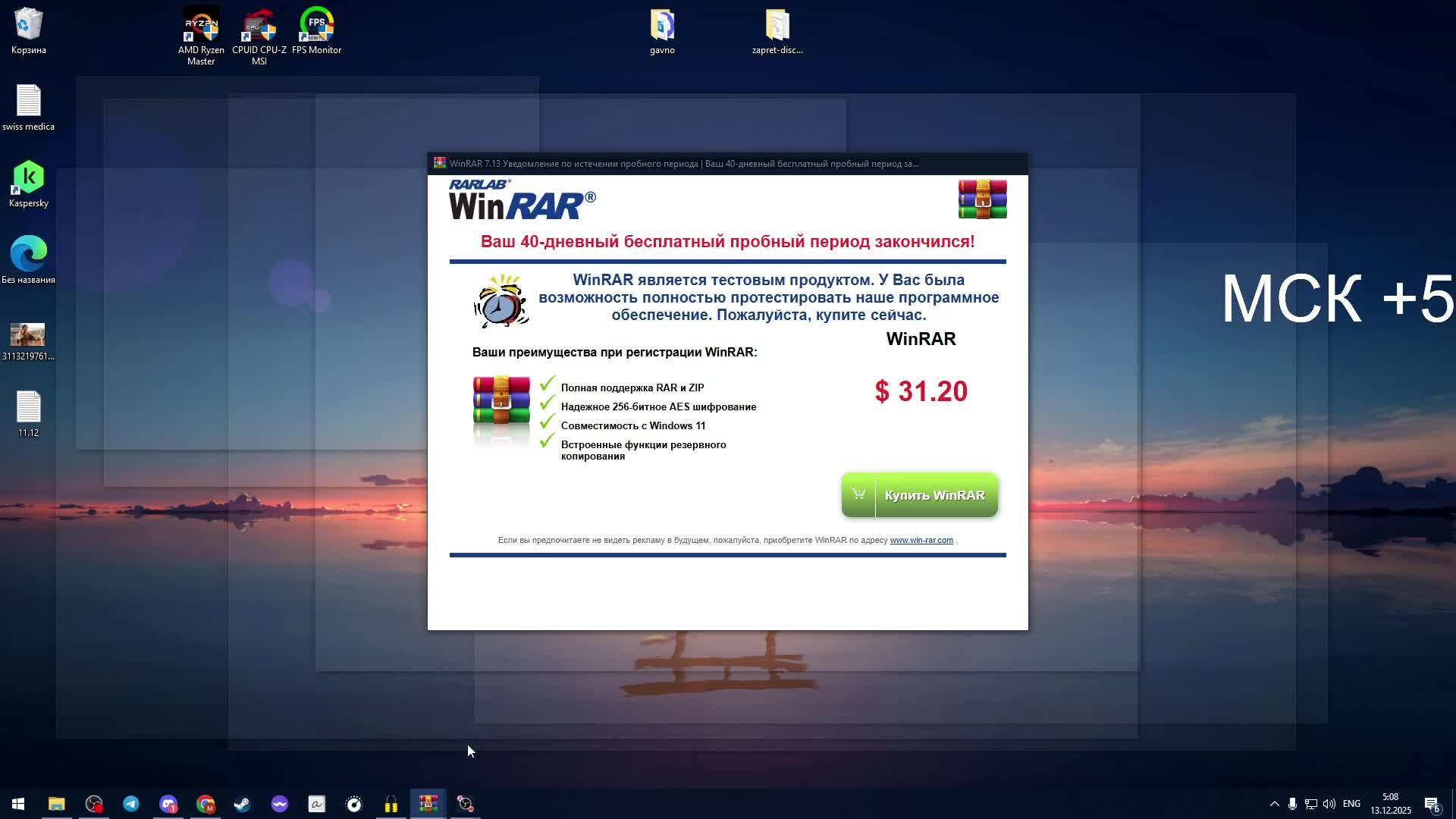This screenshot has width=1456, height=819.
Task: Open notification center with 6 notifications
Action: 1432,804
